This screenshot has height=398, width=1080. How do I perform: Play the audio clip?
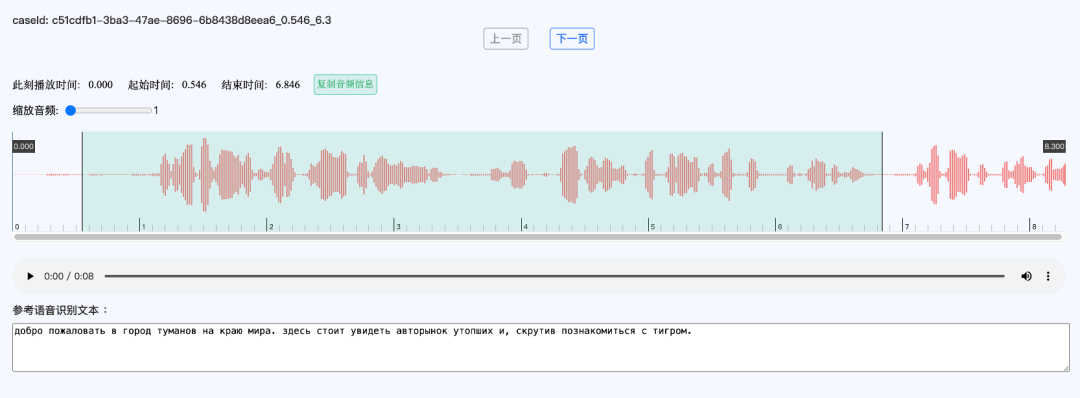[x=30, y=276]
